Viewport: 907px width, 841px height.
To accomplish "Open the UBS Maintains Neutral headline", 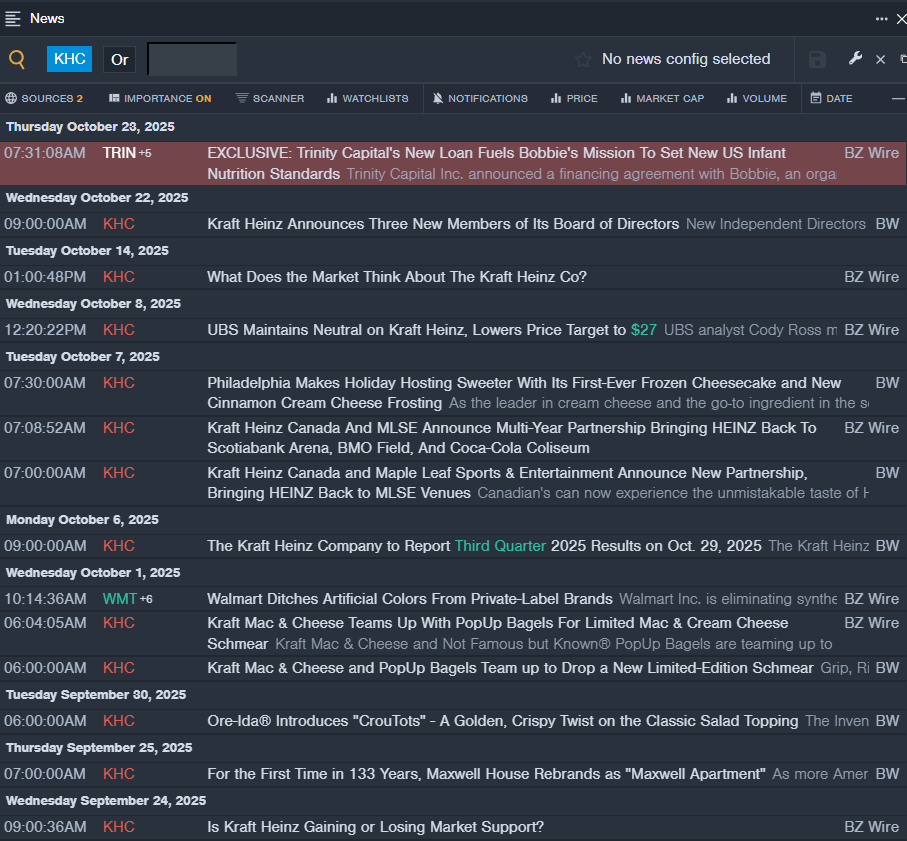I will (x=416, y=329).
